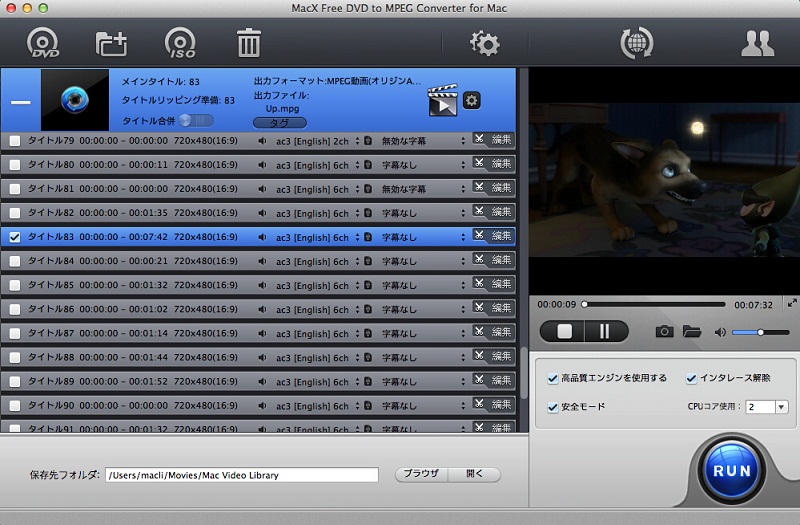Click 編集 for タイトル83
This screenshot has width=800, height=525.
coord(501,236)
